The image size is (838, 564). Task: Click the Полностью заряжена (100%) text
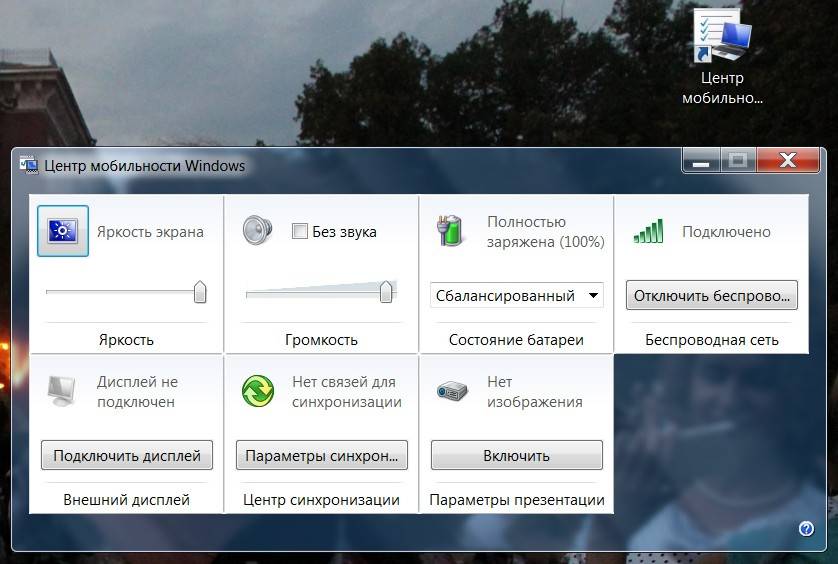546,231
